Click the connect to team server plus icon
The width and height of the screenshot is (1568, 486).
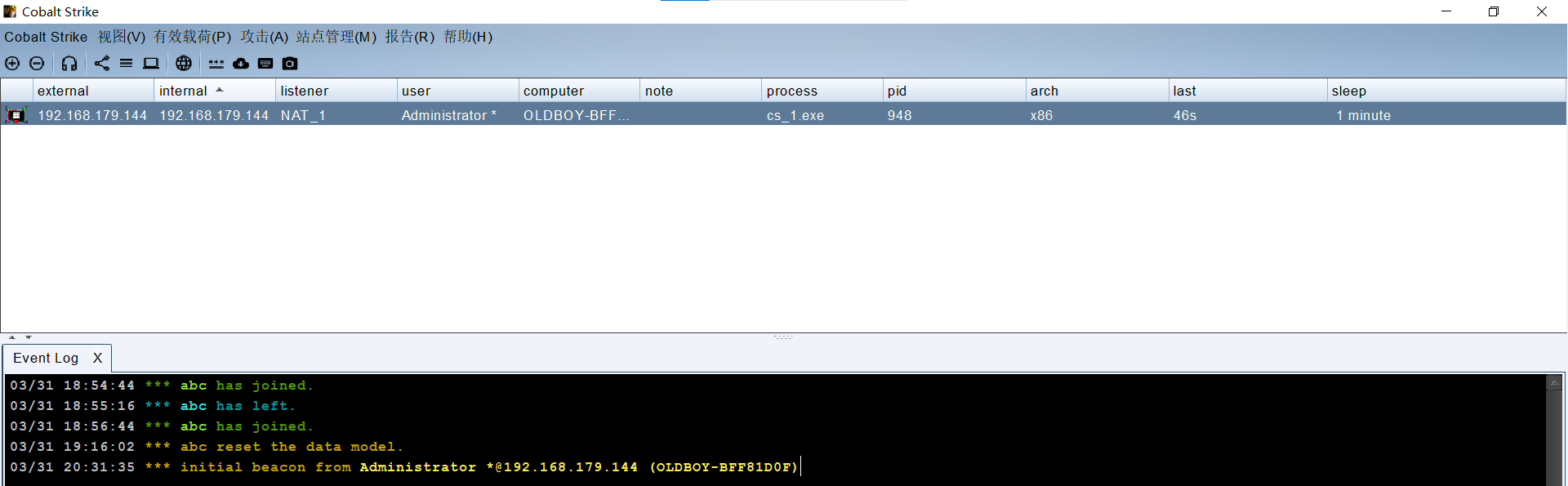[x=12, y=63]
